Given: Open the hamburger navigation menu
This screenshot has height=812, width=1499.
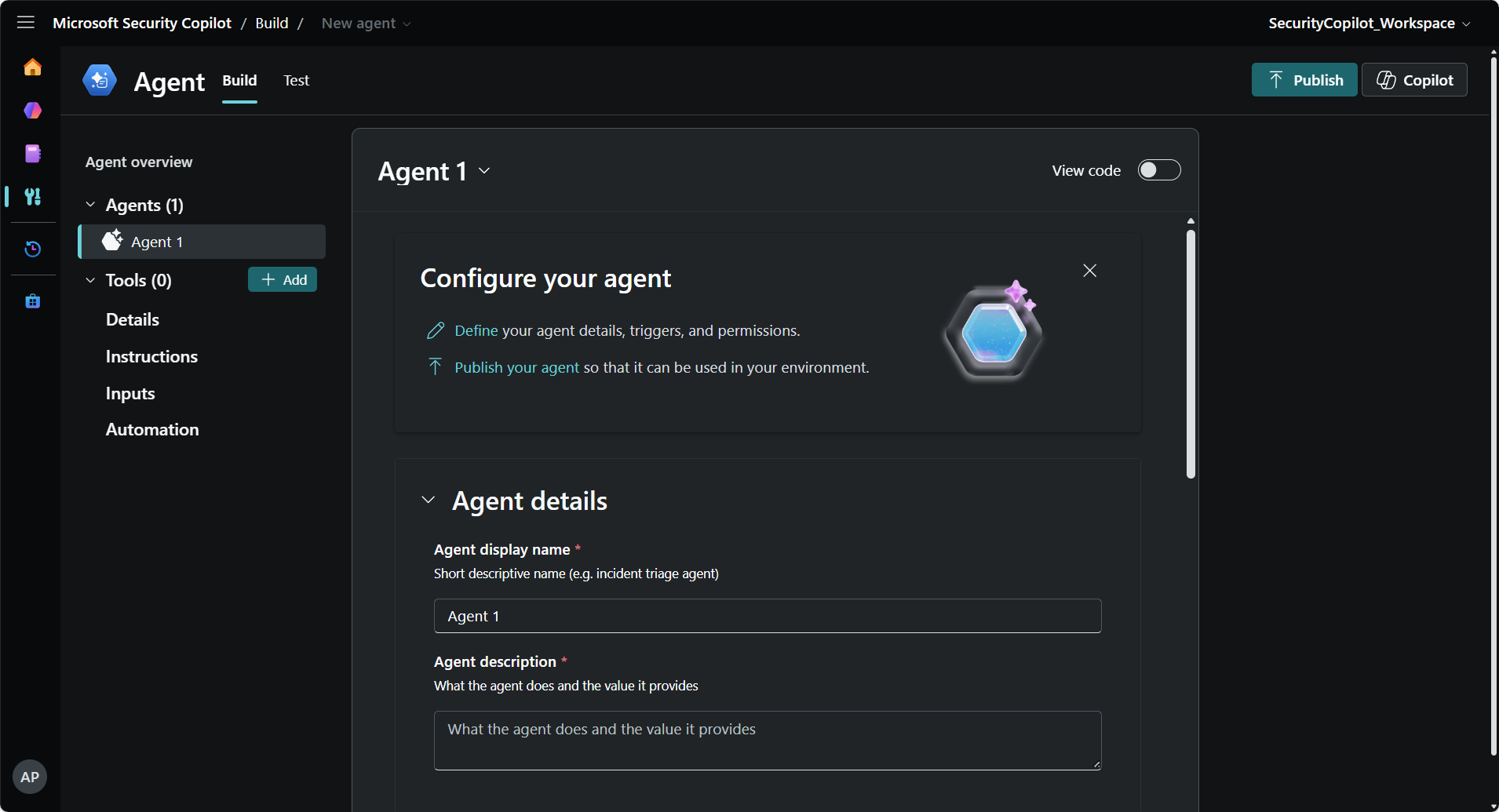Looking at the screenshot, I should point(26,23).
